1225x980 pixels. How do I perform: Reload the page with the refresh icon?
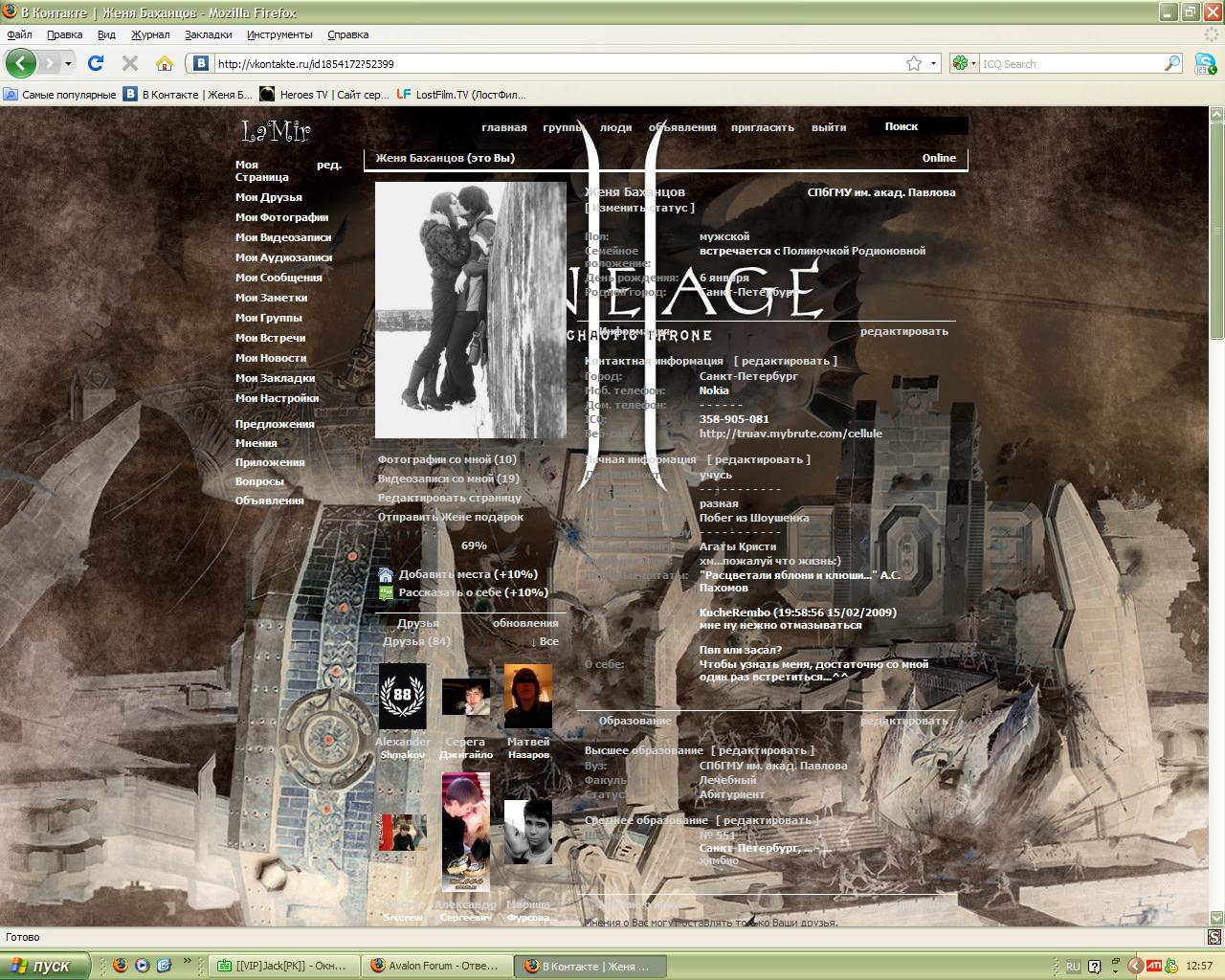pyautogui.click(x=95, y=63)
